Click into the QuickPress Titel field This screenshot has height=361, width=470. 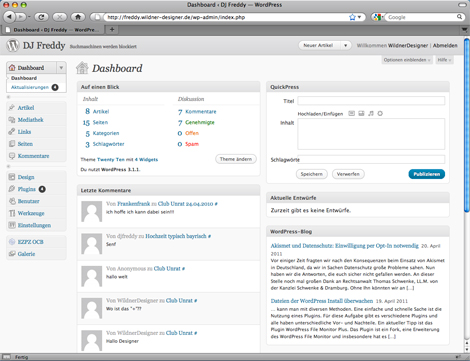[371, 101]
